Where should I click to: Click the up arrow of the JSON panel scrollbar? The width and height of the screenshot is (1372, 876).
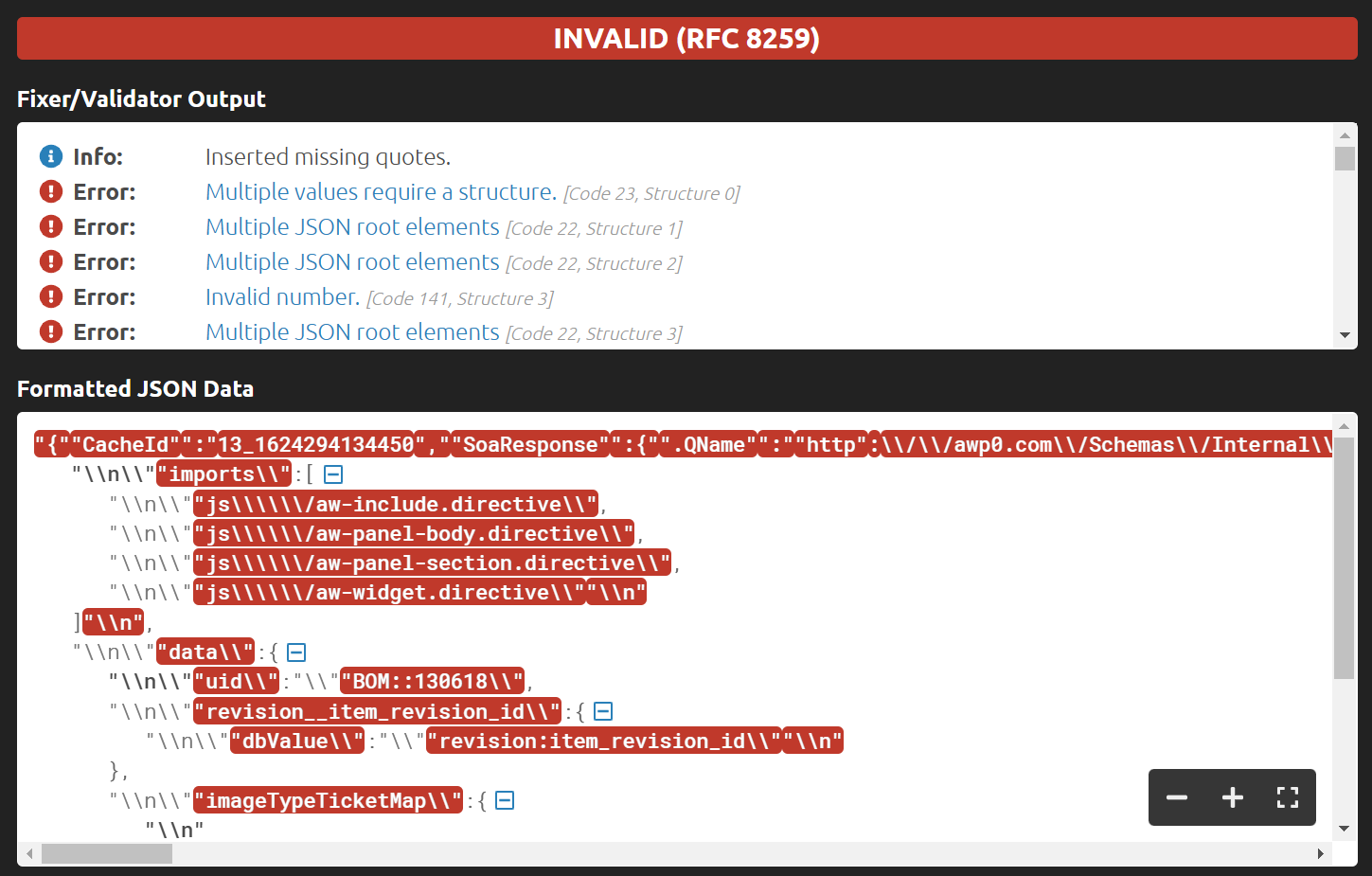tap(1345, 427)
